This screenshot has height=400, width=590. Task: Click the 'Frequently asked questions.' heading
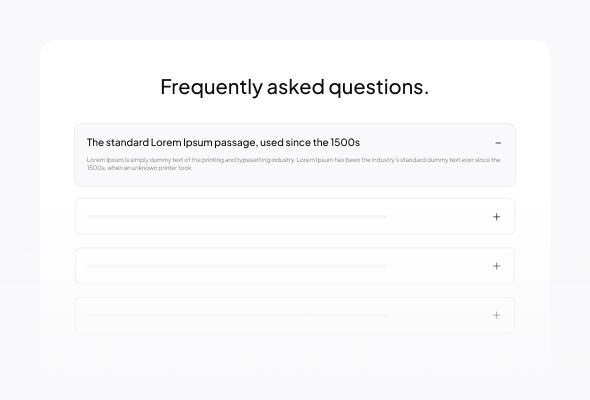point(295,87)
